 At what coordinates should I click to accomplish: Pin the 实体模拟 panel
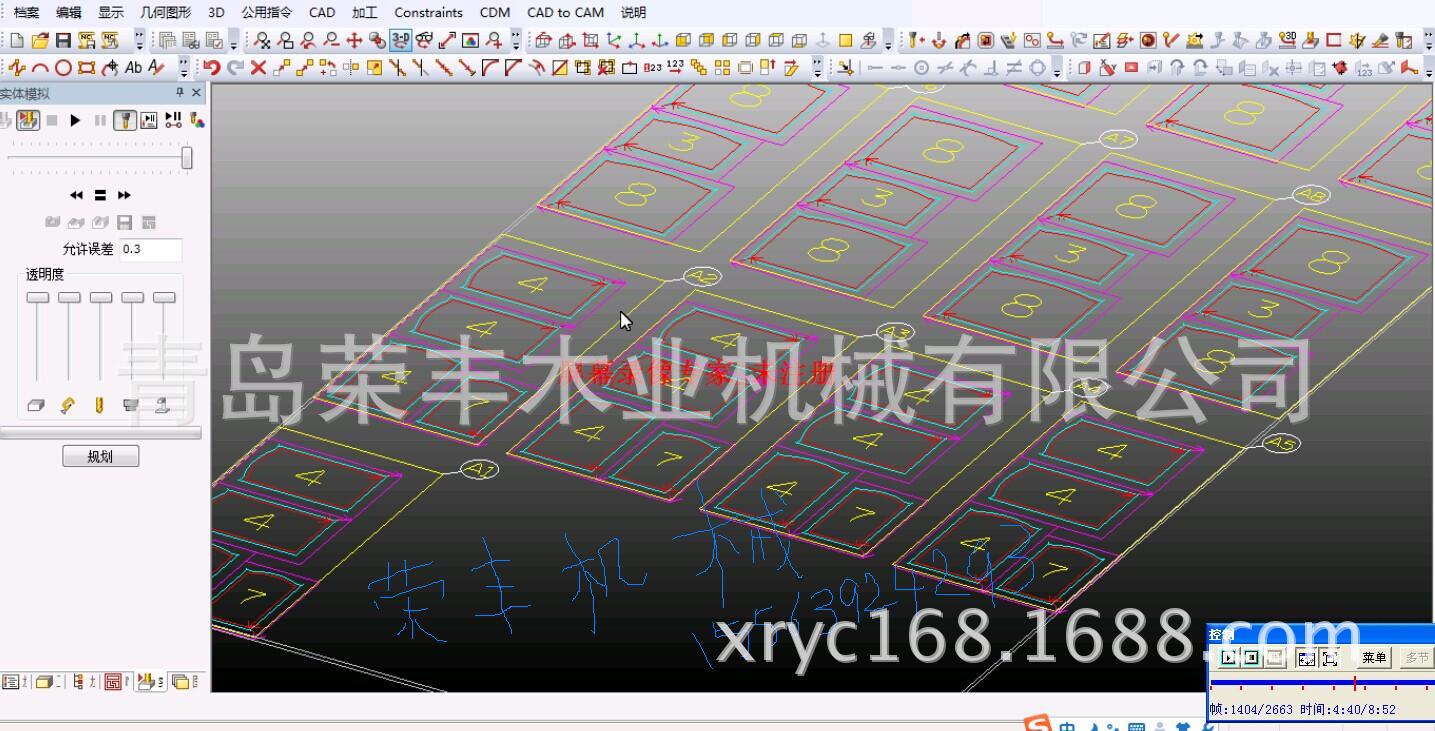[x=180, y=93]
